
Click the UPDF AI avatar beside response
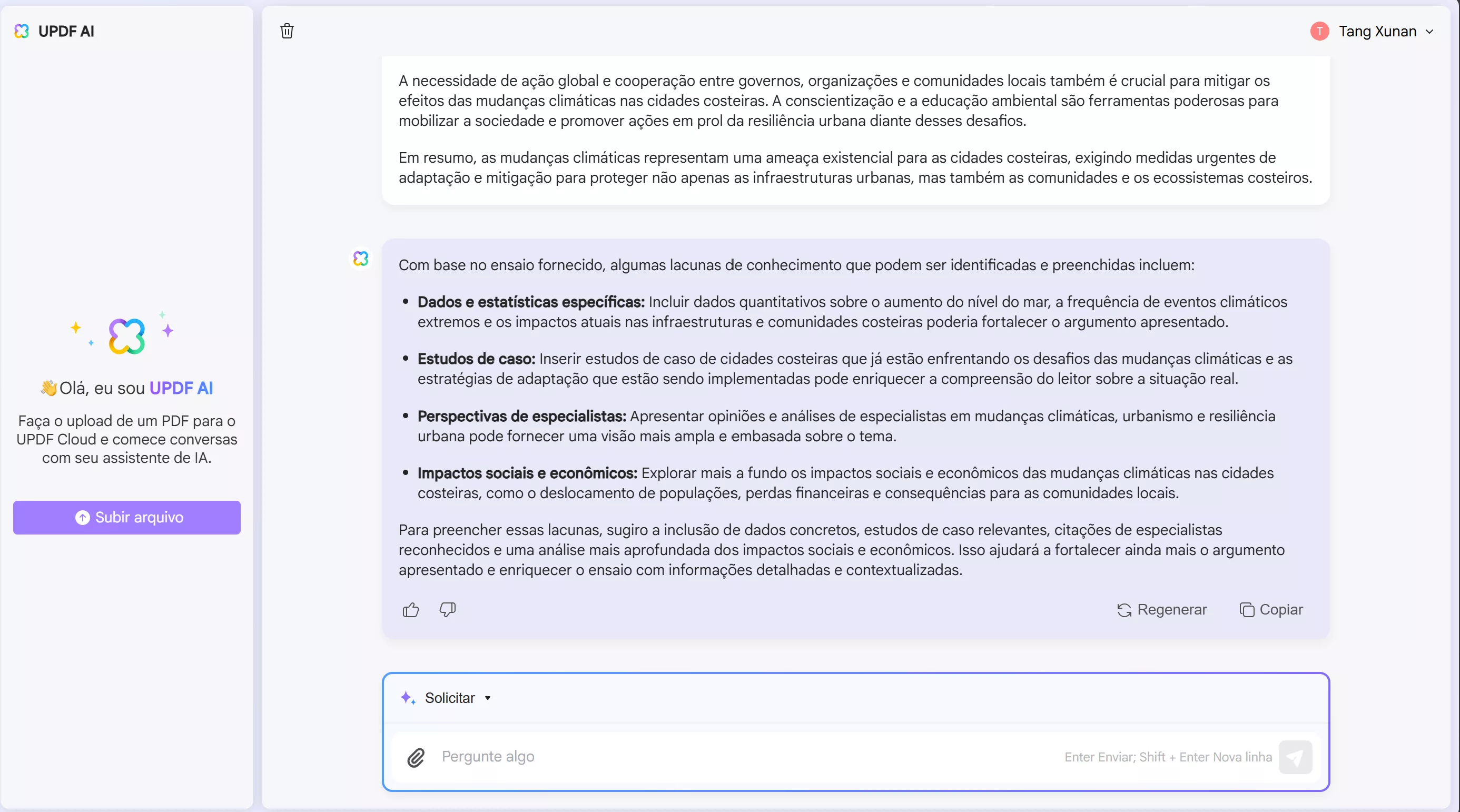pyautogui.click(x=360, y=259)
